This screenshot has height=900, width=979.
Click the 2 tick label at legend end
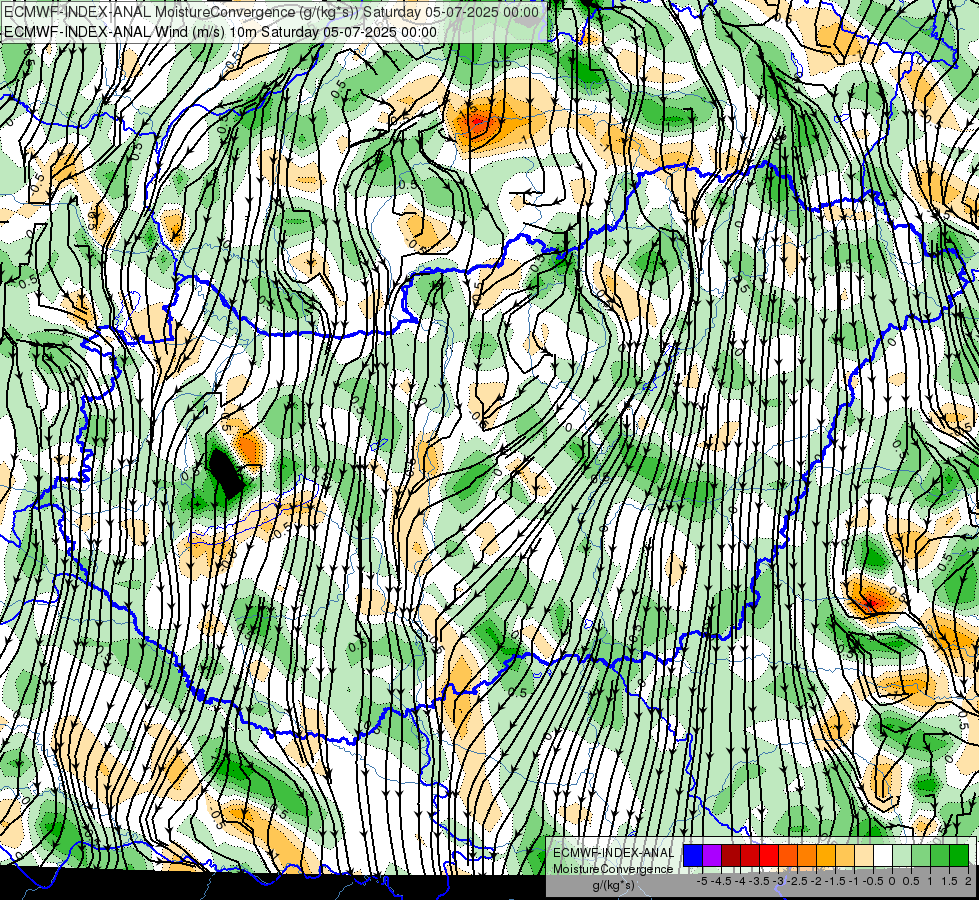968,881
